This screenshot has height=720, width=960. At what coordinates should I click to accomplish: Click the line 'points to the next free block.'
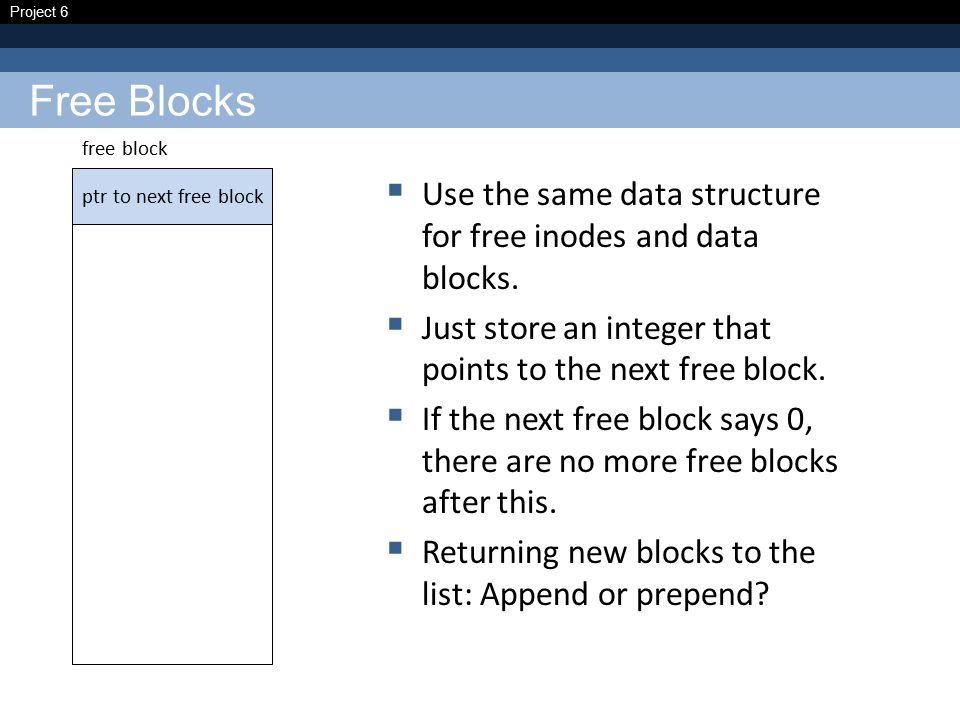tap(623, 369)
